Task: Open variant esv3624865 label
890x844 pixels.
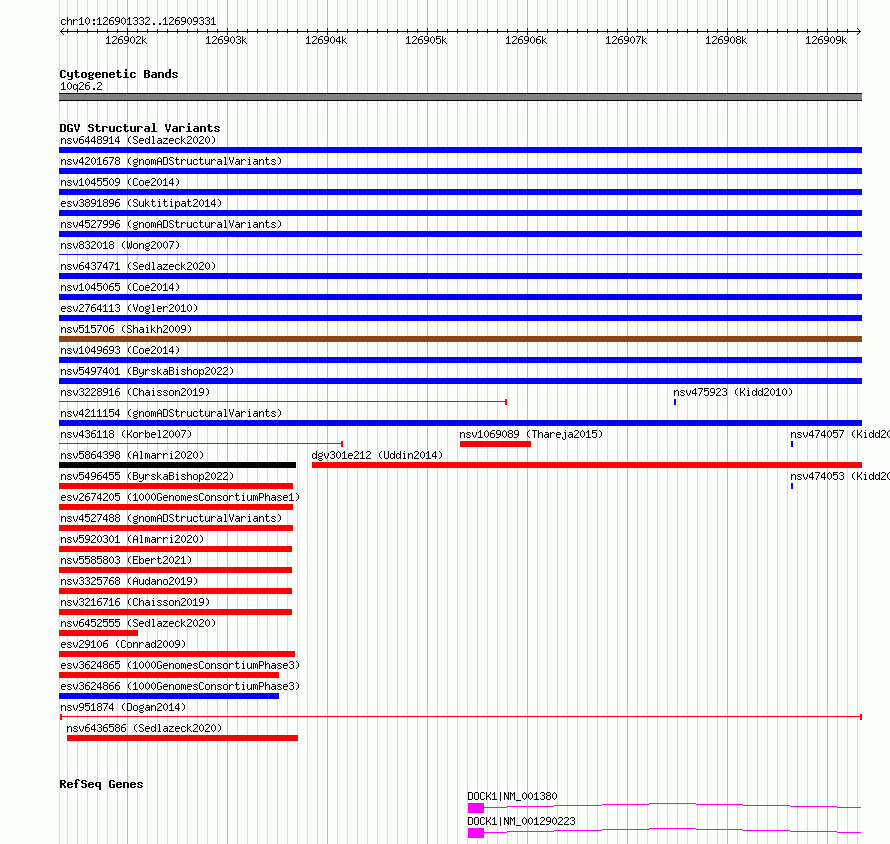Action: click(x=180, y=665)
